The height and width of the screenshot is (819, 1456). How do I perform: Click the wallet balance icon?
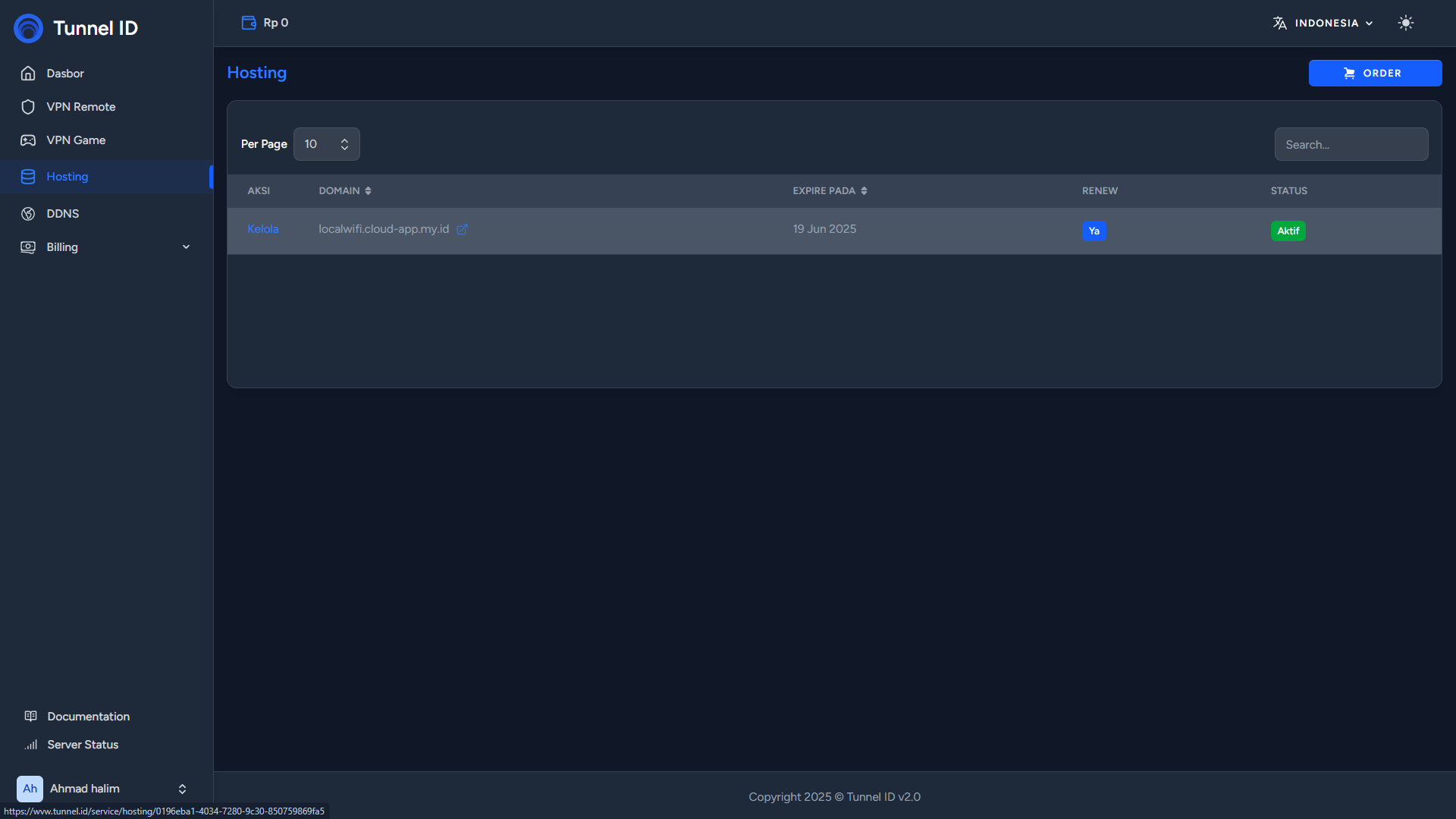(248, 23)
